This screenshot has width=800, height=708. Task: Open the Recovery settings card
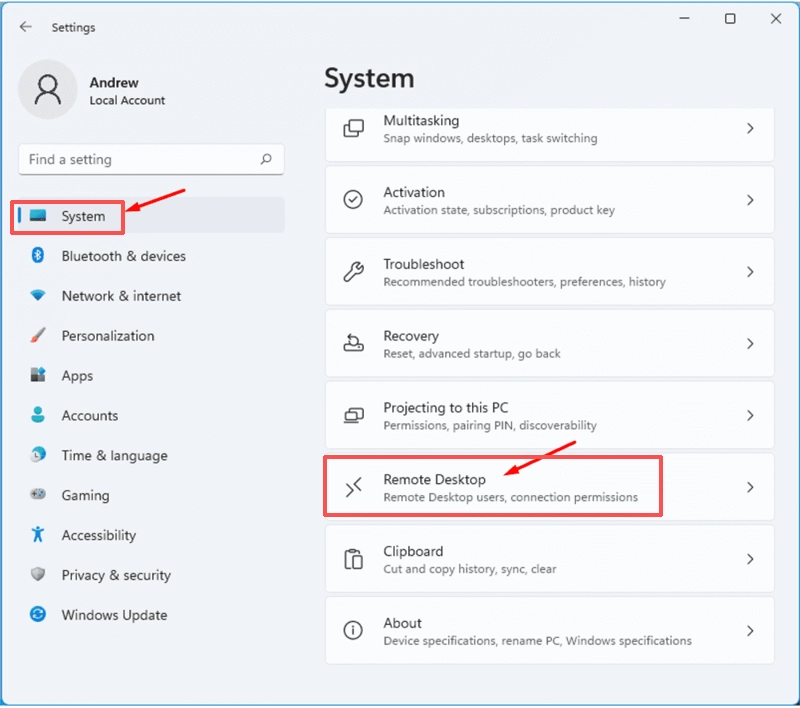click(549, 344)
